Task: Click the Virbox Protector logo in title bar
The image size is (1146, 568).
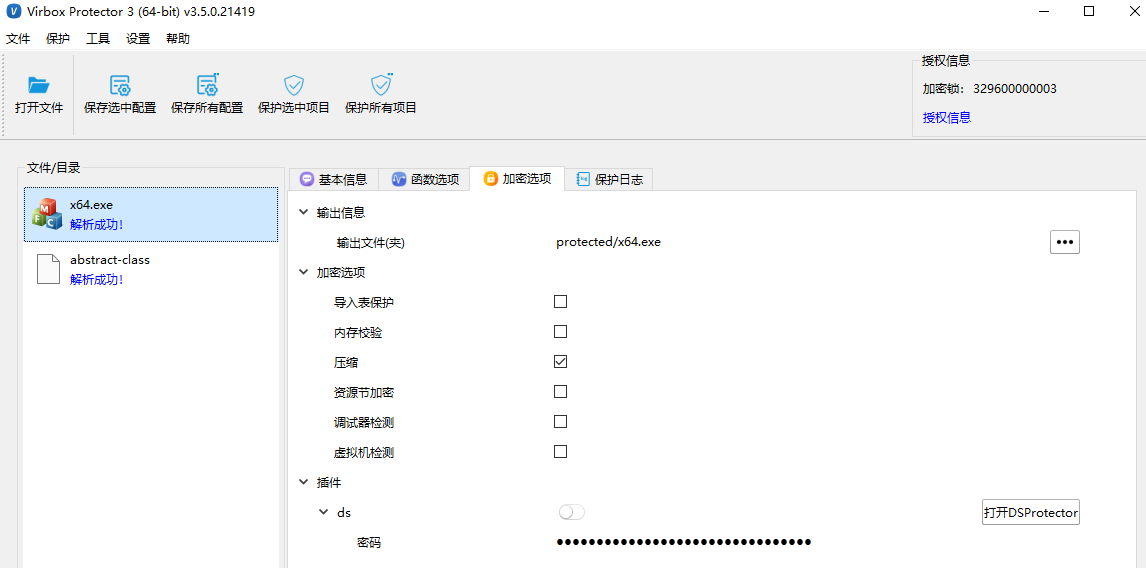Action: tap(12, 12)
